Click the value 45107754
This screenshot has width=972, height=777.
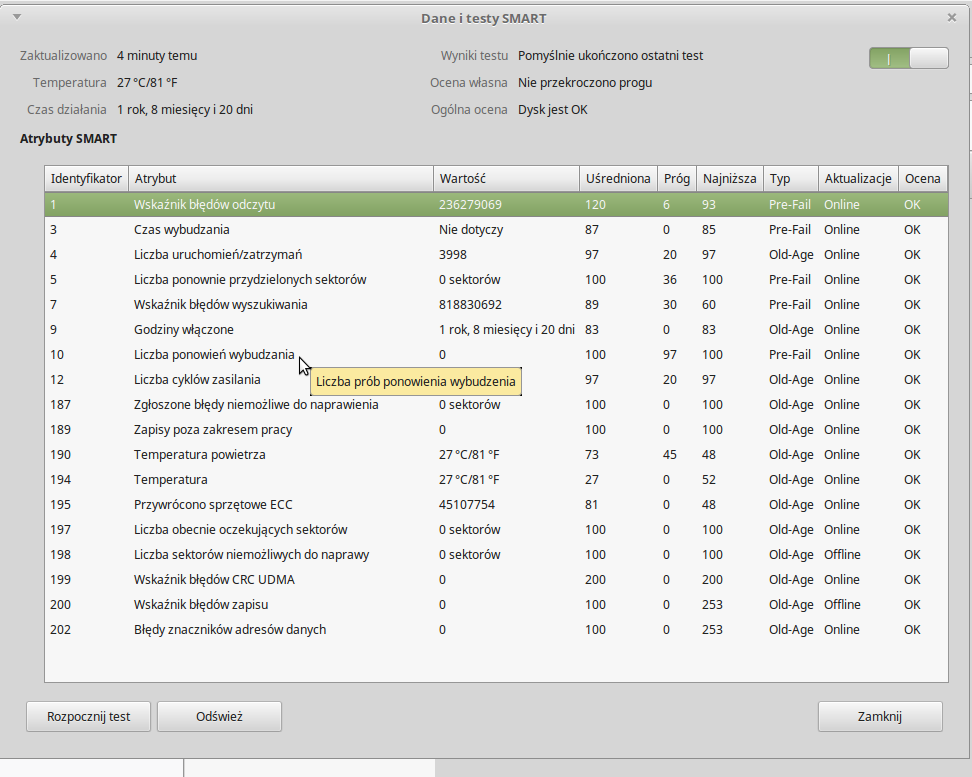(x=467, y=505)
